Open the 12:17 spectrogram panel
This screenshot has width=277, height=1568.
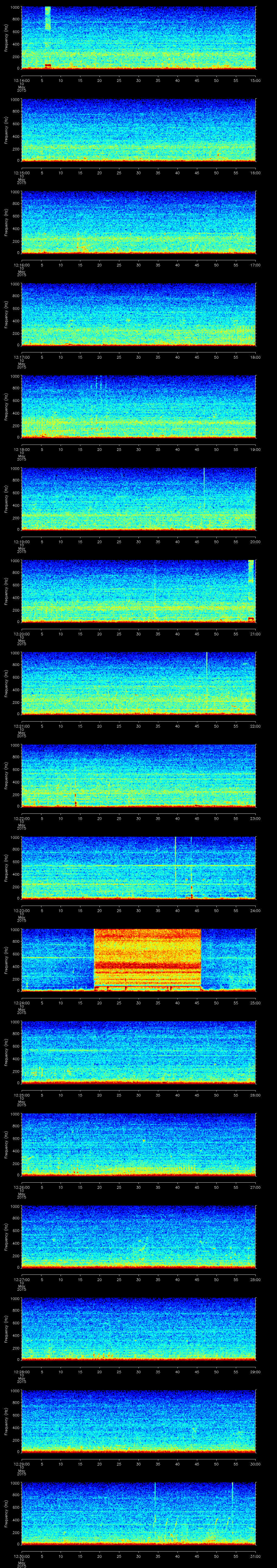(138, 314)
